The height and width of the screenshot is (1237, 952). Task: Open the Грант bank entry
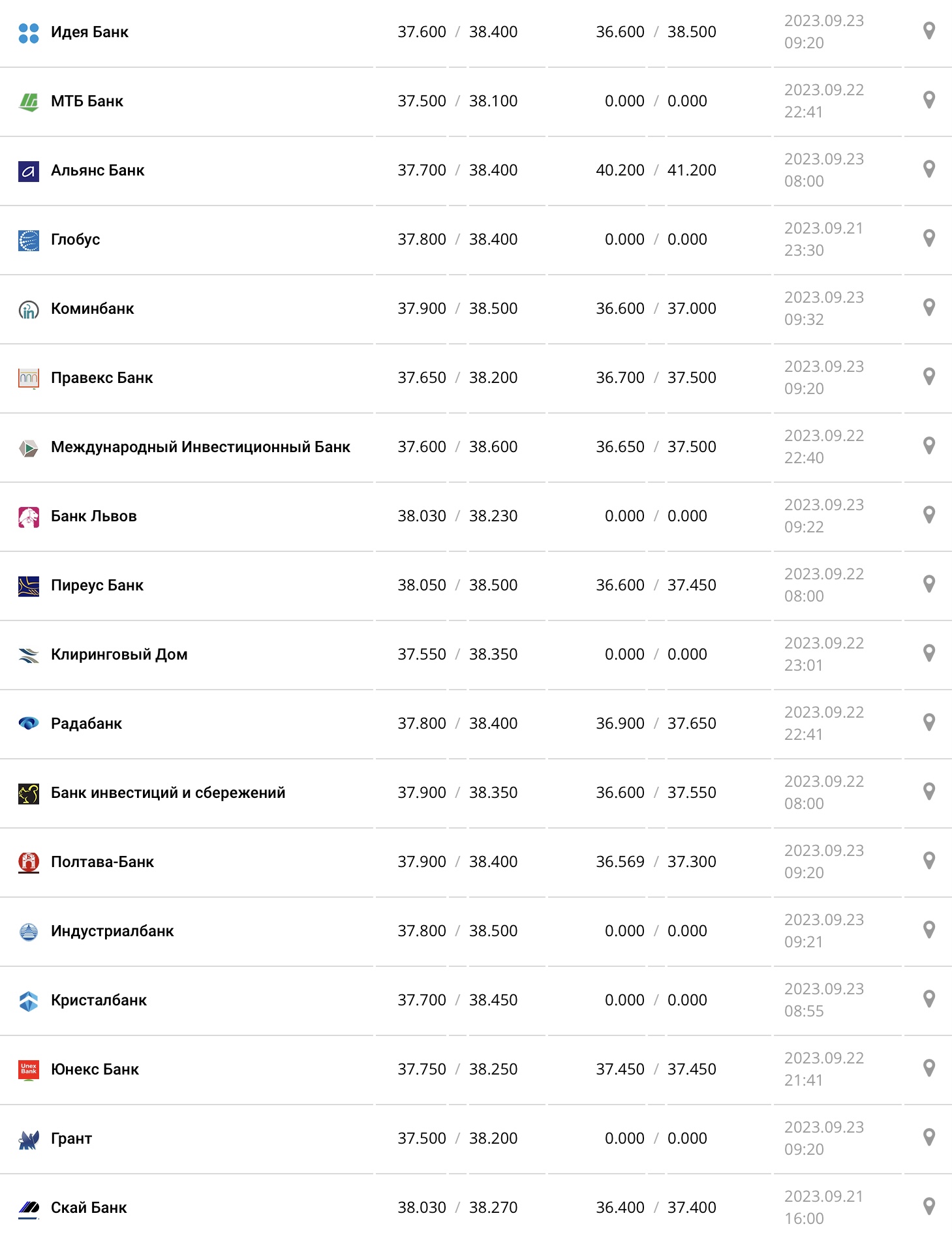pyautogui.click(x=71, y=1138)
